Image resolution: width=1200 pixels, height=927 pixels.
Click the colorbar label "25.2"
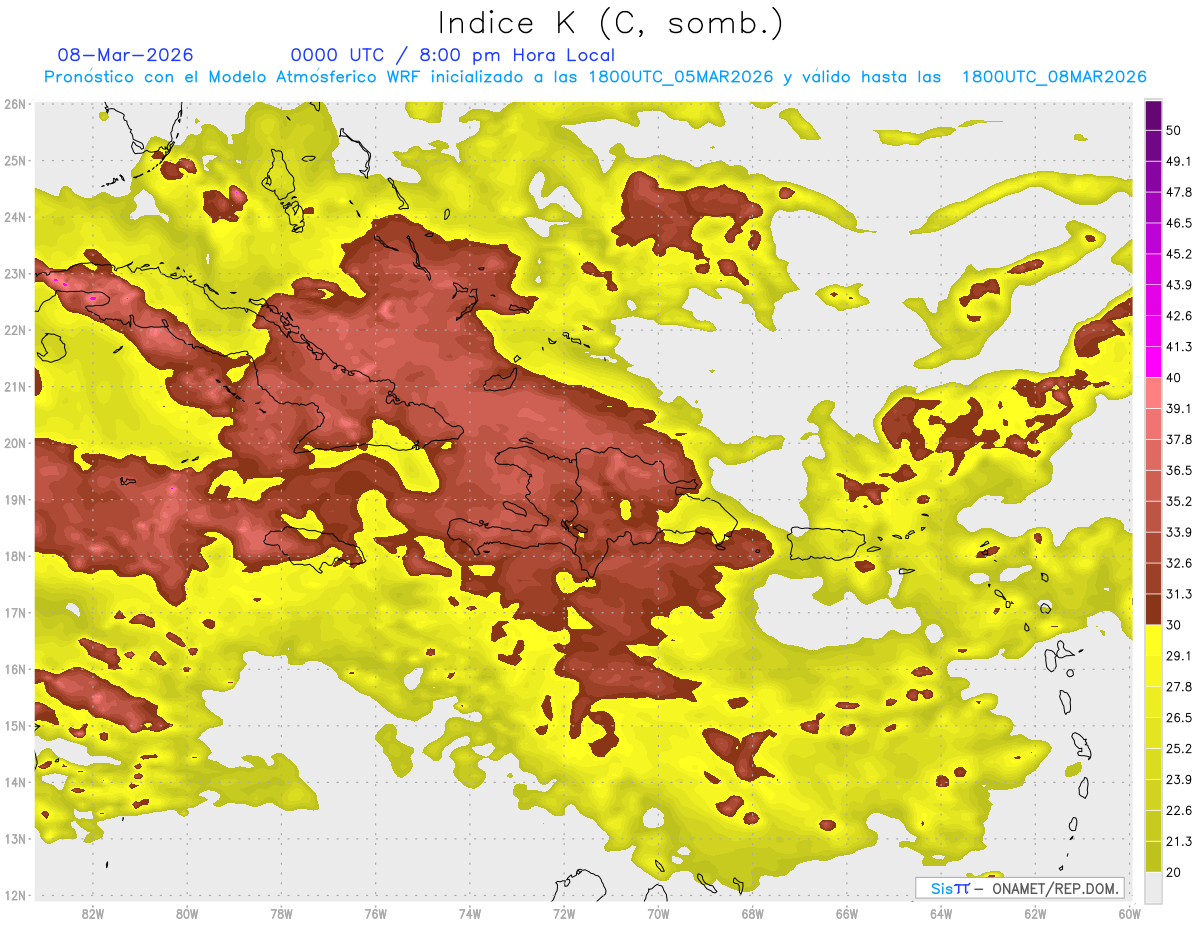pos(1179,749)
